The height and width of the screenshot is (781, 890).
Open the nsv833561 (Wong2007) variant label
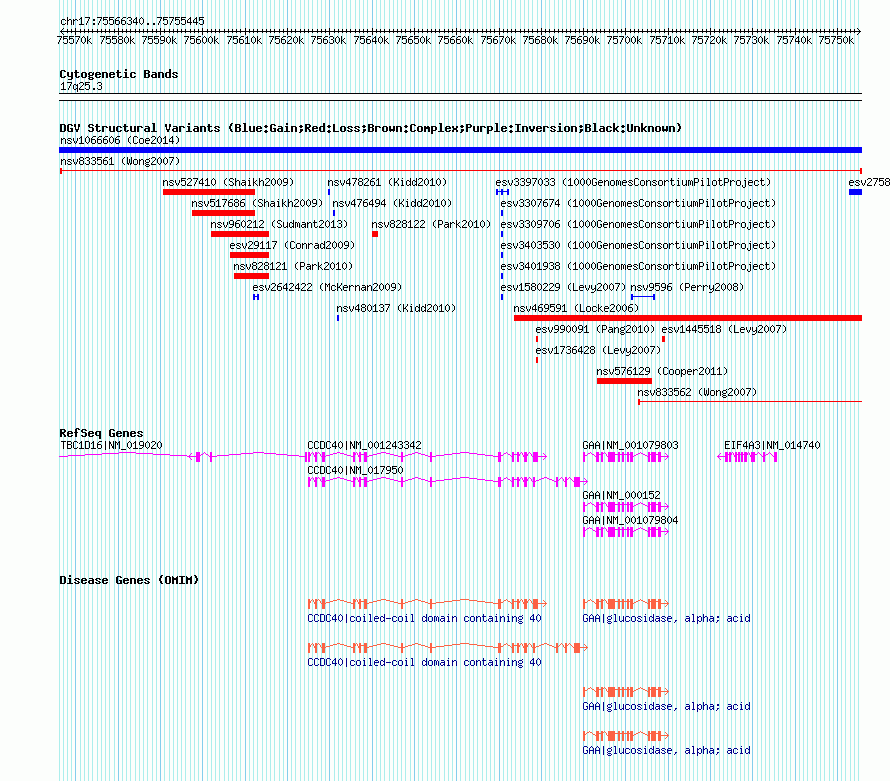pos(120,161)
